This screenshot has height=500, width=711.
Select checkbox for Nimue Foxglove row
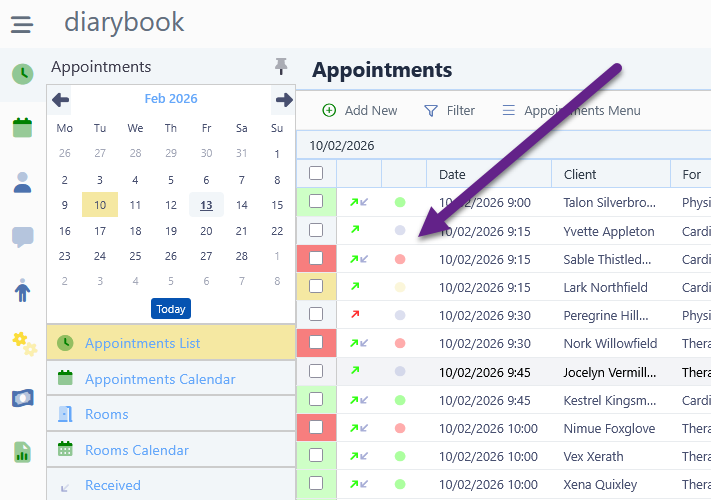(x=316, y=428)
